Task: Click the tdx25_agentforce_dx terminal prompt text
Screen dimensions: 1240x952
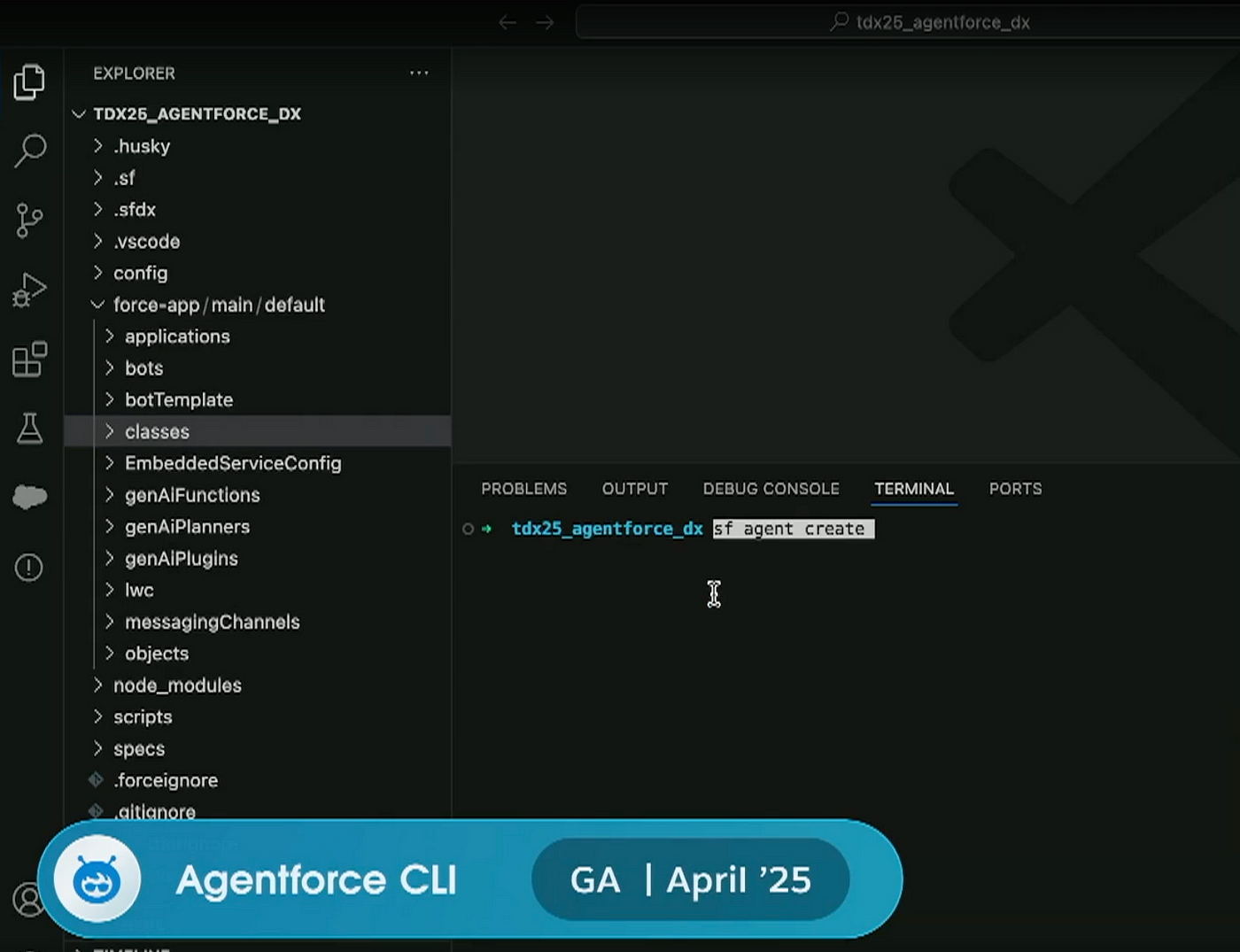Action: pyautogui.click(x=608, y=529)
